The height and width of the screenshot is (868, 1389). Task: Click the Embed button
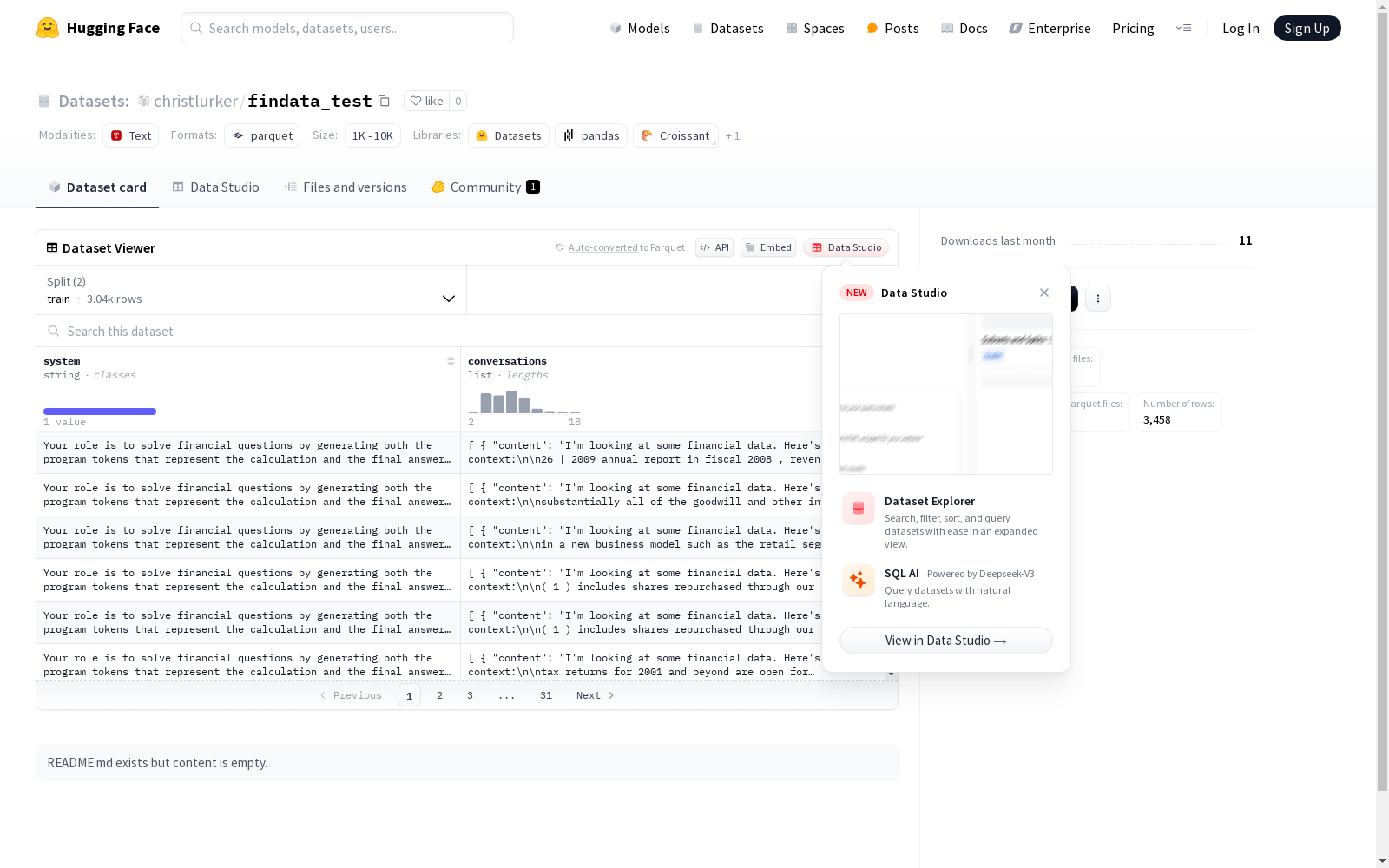[x=768, y=247]
